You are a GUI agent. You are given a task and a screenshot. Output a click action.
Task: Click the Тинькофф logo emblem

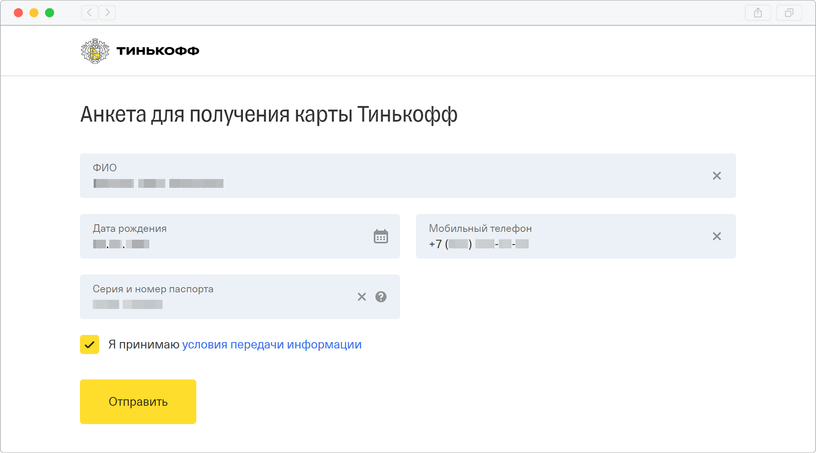[95, 51]
